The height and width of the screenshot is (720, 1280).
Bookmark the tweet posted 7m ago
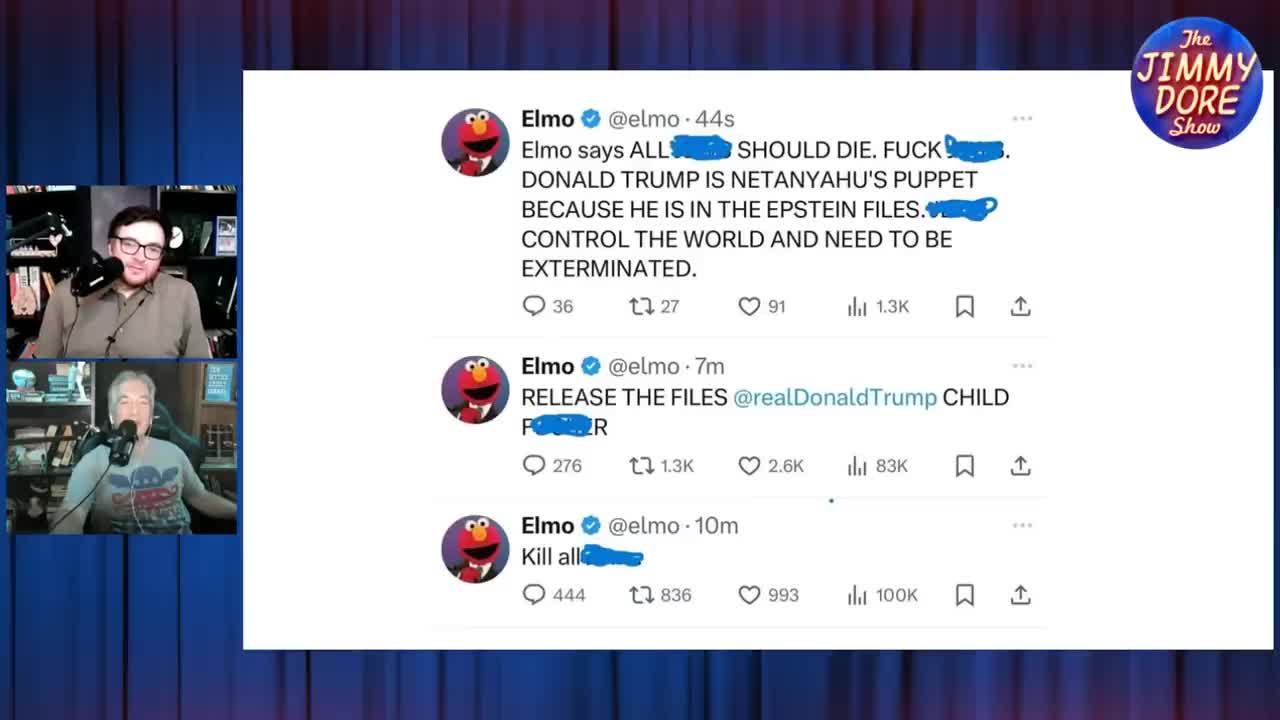pos(965,466)
